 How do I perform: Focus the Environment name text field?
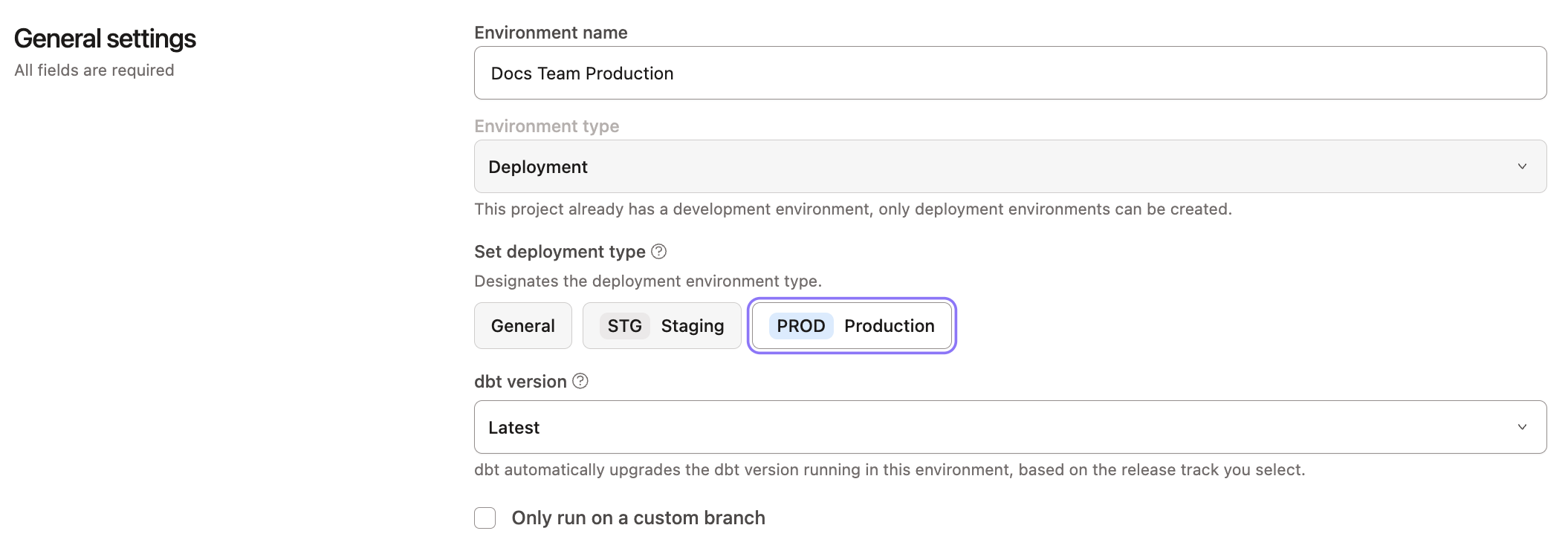tap(1009, 73)
